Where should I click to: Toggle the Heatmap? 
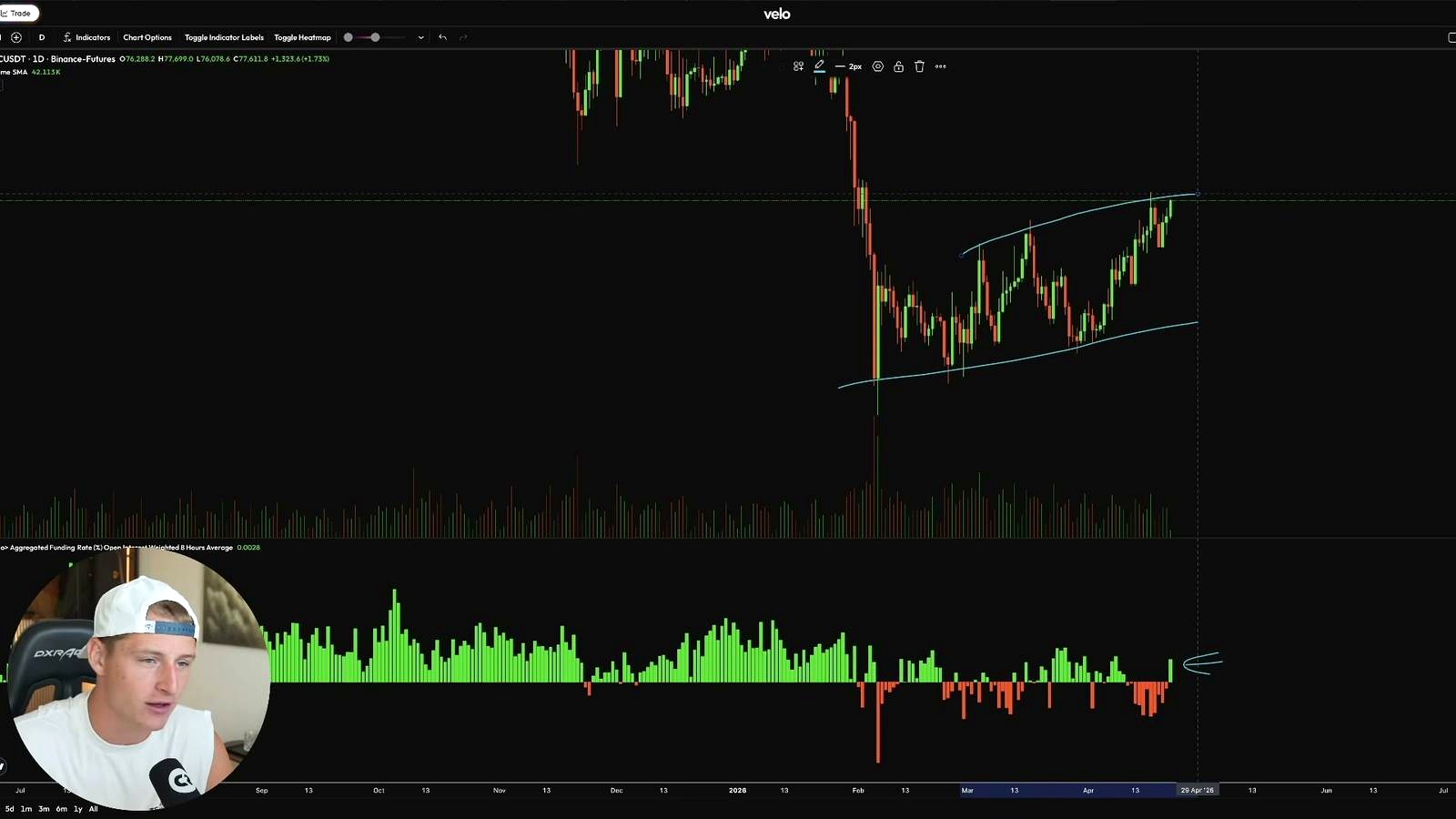pos(302,37)
